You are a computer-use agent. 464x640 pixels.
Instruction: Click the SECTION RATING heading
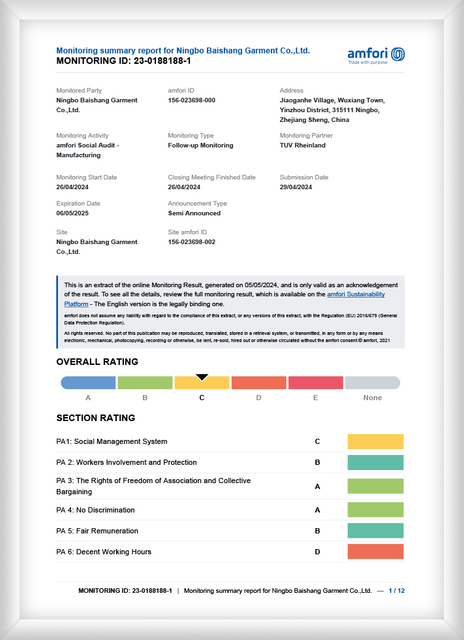coord(95,418)
